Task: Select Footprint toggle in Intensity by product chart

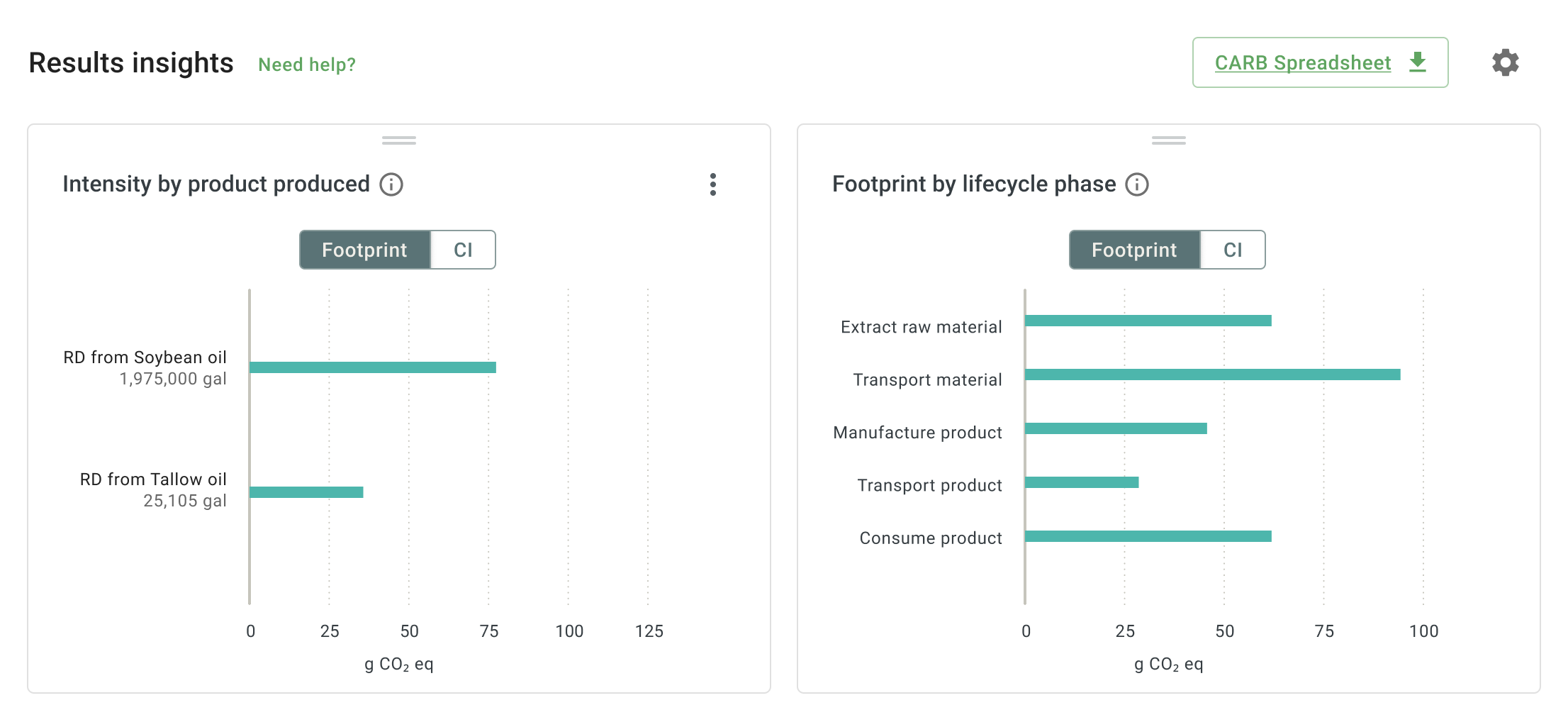Action: pyautogui.click(x=365, y=250)
